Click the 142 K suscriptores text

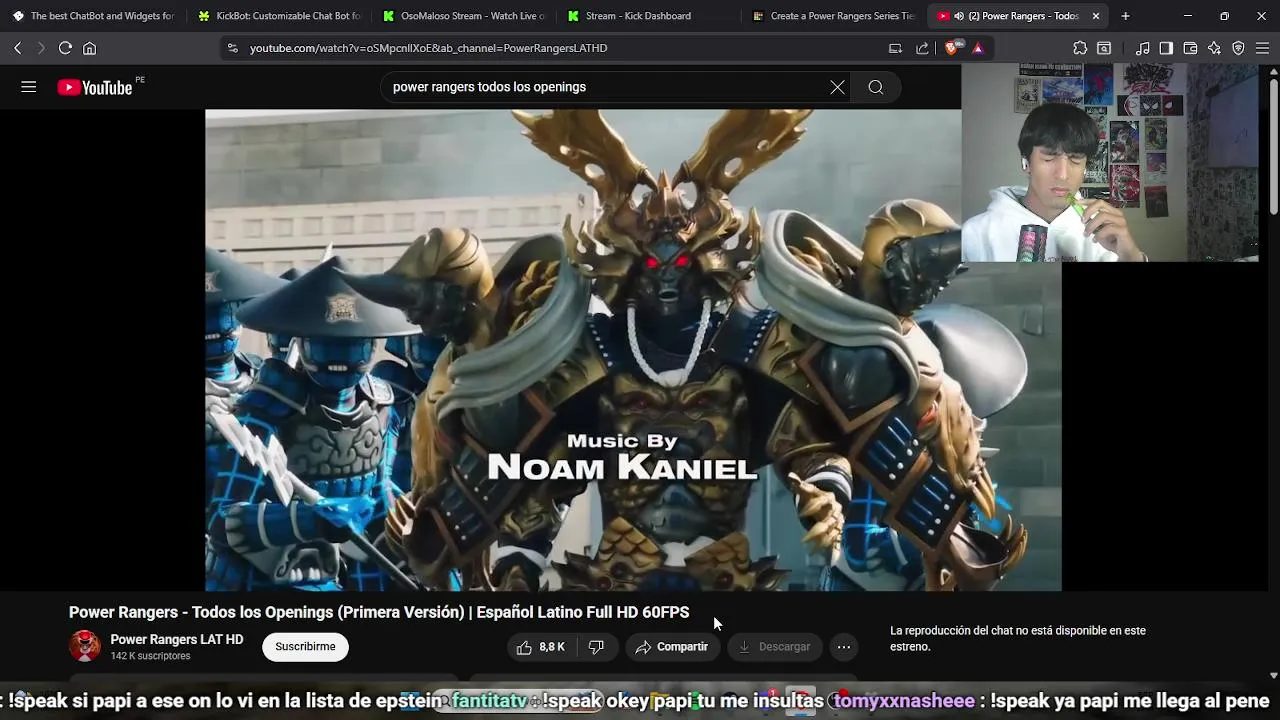(x=150, y=656)
